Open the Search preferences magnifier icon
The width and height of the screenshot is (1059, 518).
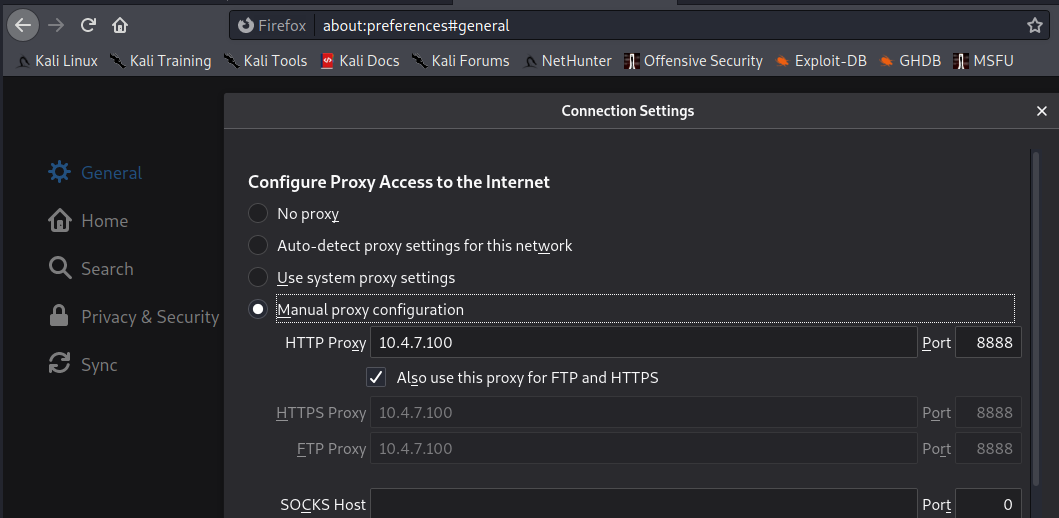(60, 268)
